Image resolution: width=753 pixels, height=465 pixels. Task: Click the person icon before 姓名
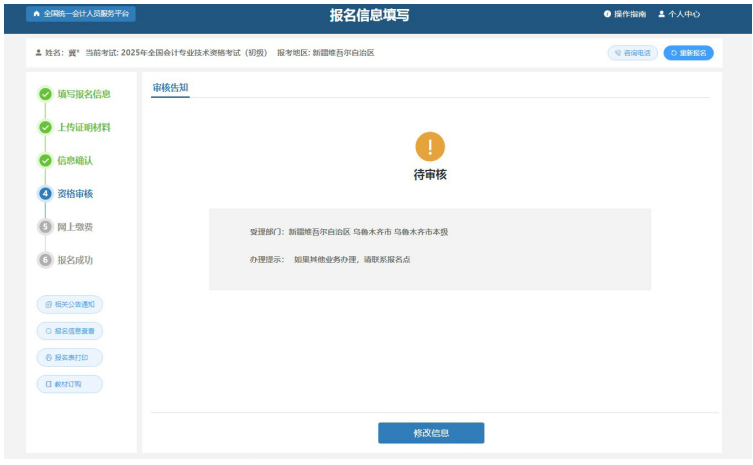coord(38,53)
